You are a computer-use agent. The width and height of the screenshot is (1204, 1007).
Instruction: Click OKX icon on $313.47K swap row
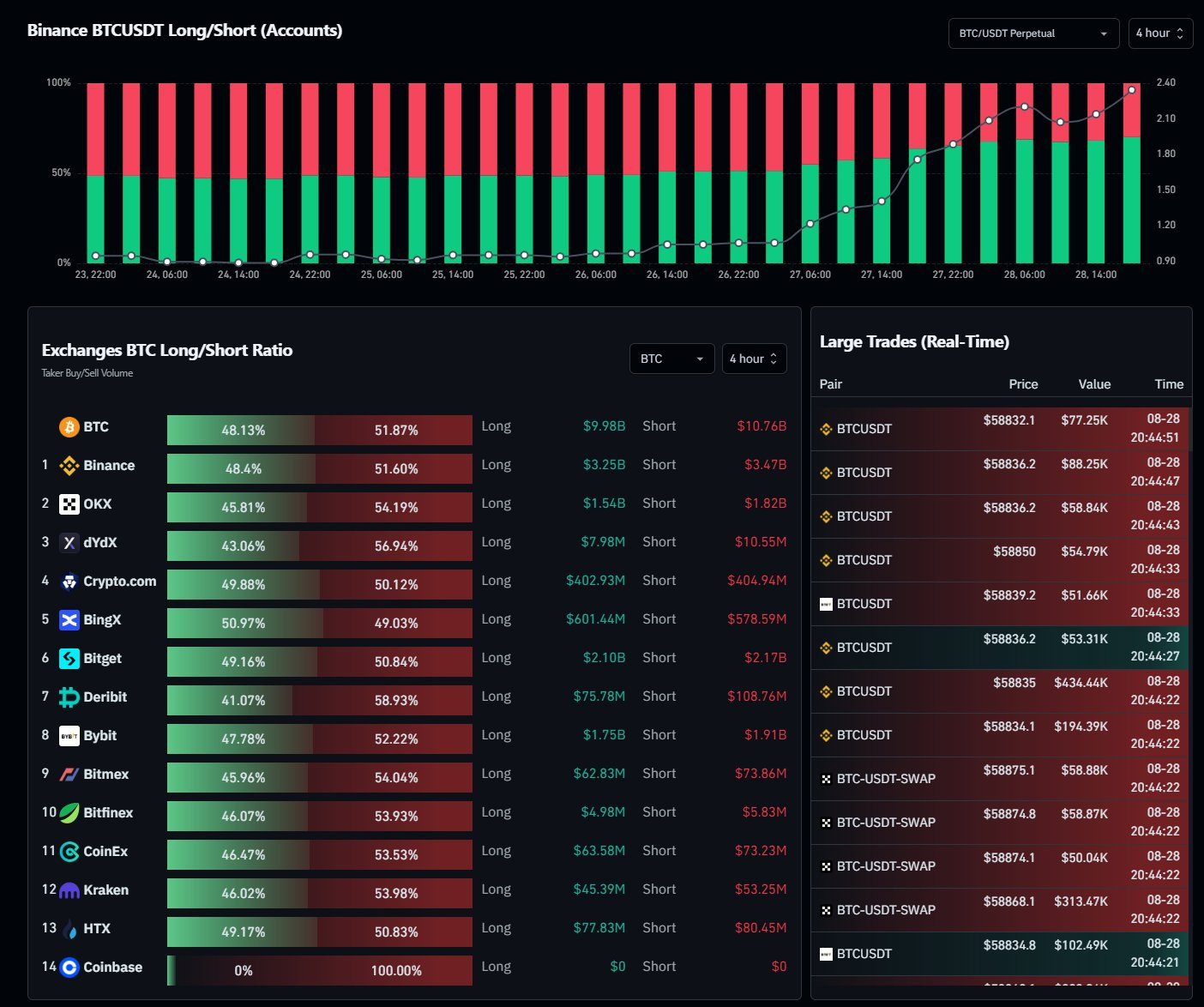(827, 910)
